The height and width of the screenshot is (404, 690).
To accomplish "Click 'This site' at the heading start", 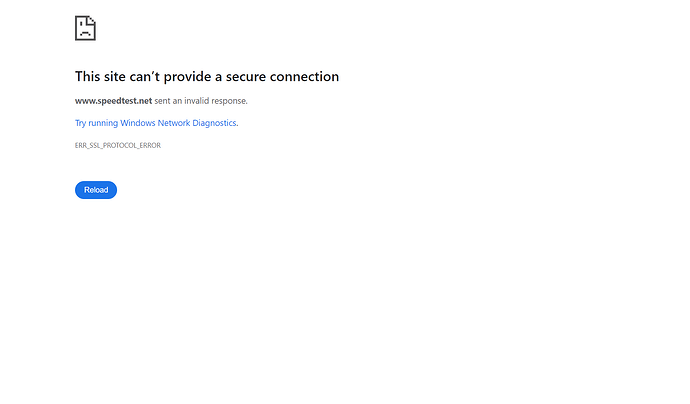I will click(x=100, y=77).
